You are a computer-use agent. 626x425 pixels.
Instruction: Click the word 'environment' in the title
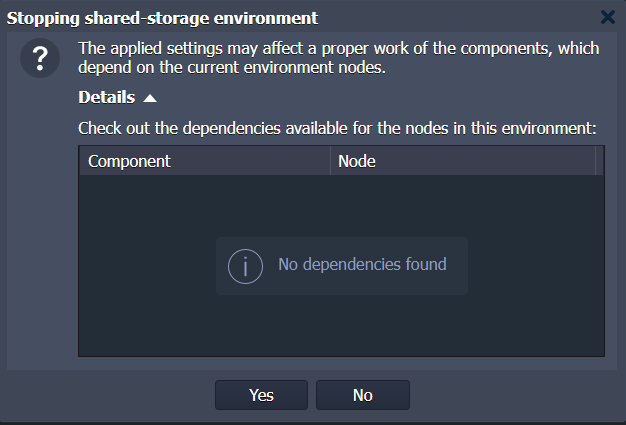[x=265, y=18]
